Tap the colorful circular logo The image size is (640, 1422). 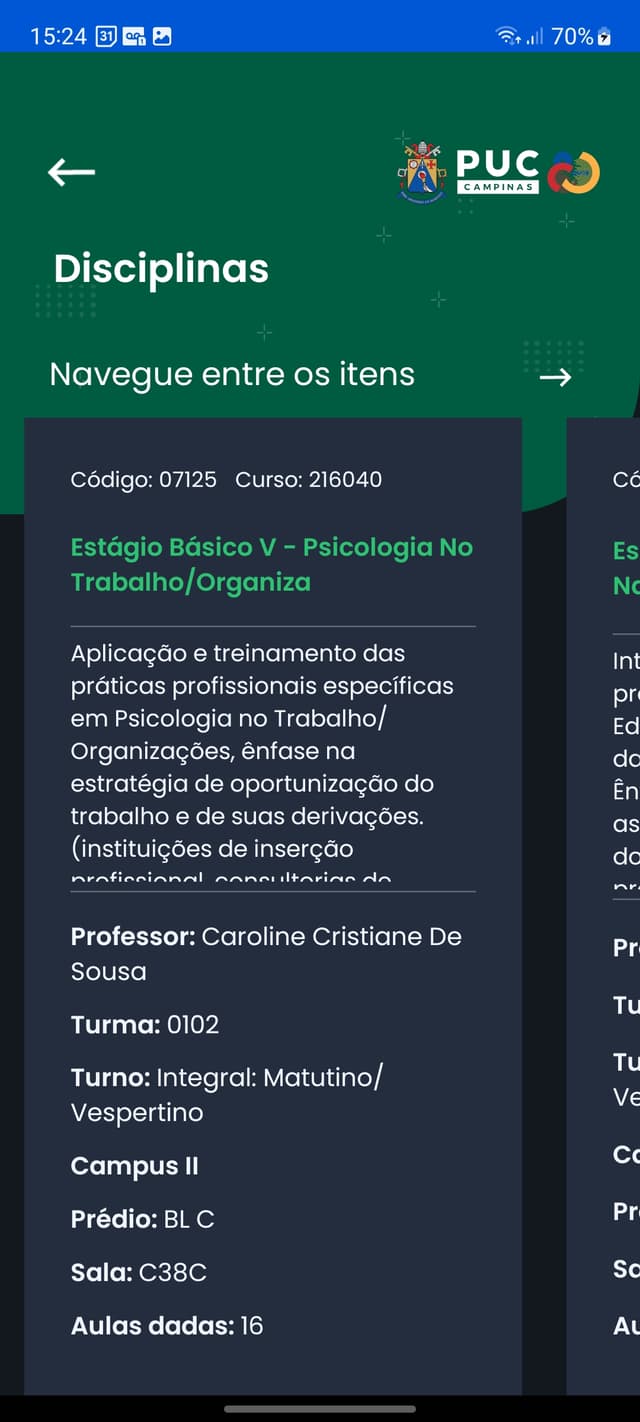pyautogui.click(x=574, y=172)
